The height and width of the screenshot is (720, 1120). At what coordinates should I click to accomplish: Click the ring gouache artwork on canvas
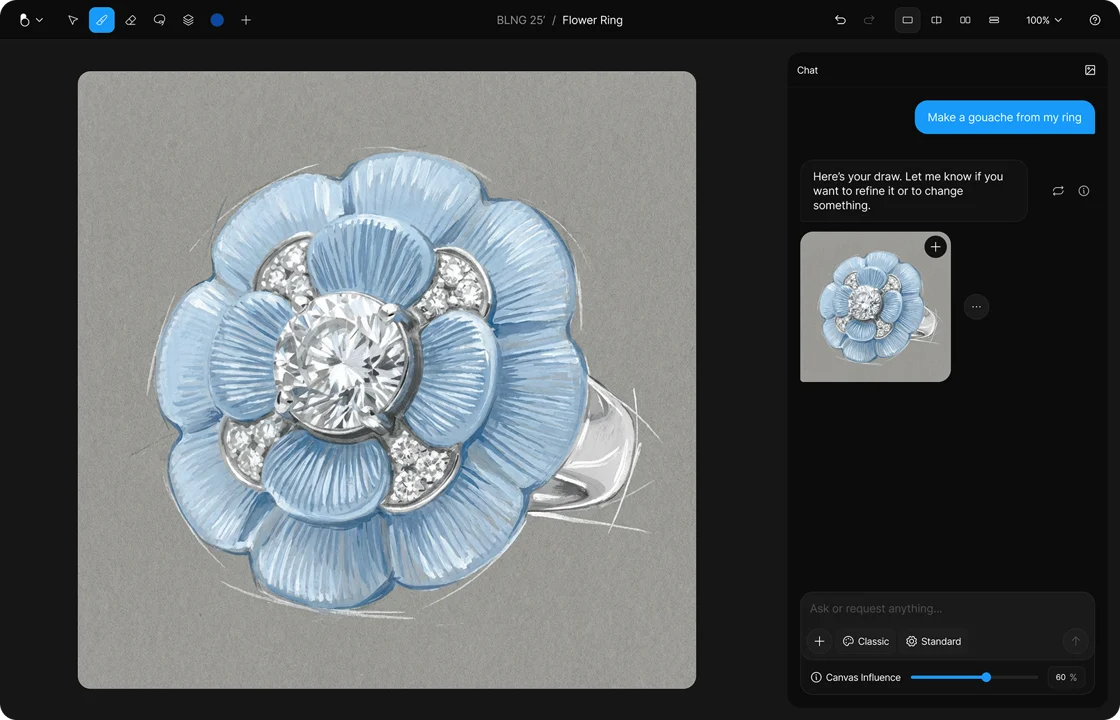386,379
